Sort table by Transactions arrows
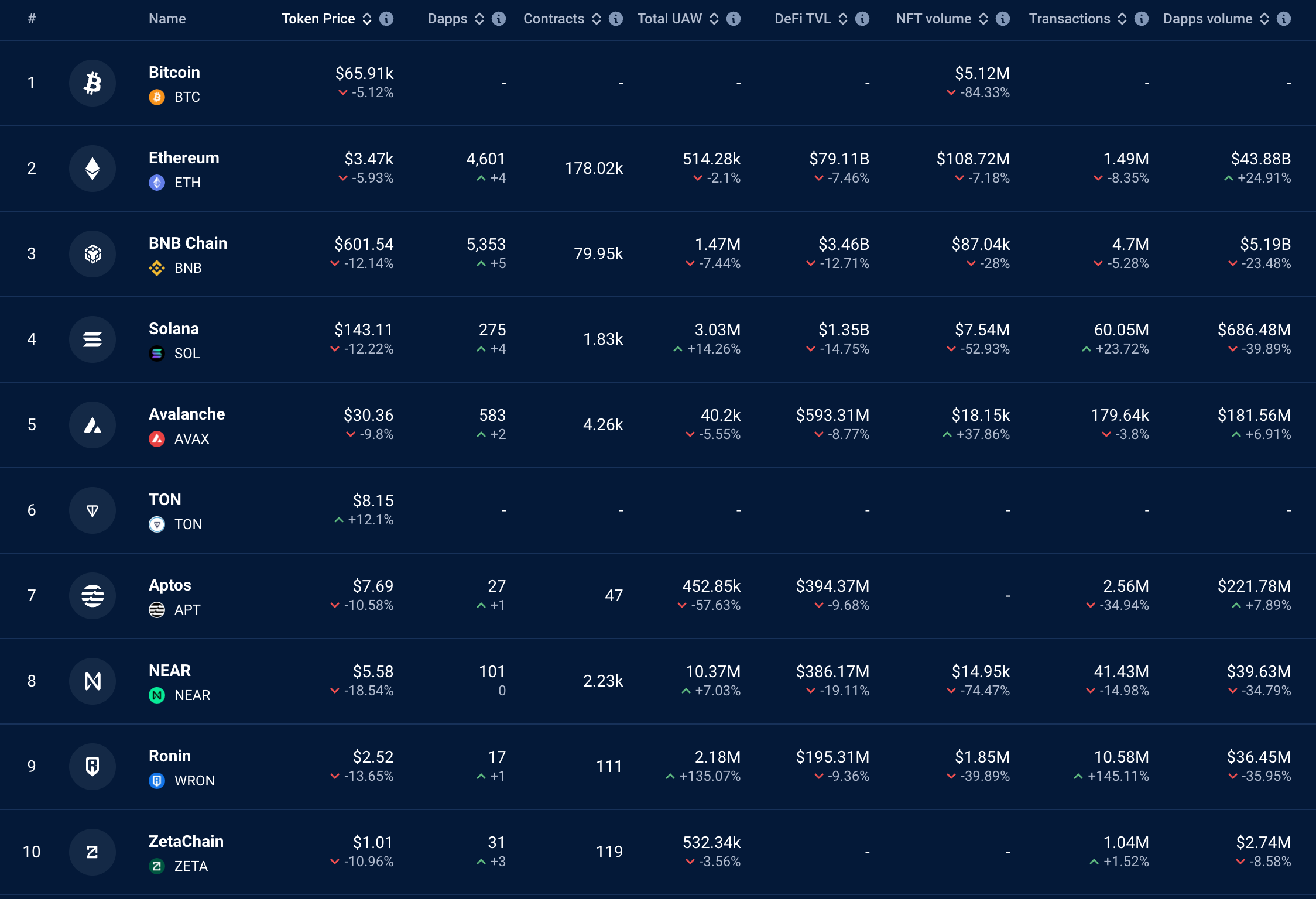1316x899 pixels. (x=1122, y=19)
